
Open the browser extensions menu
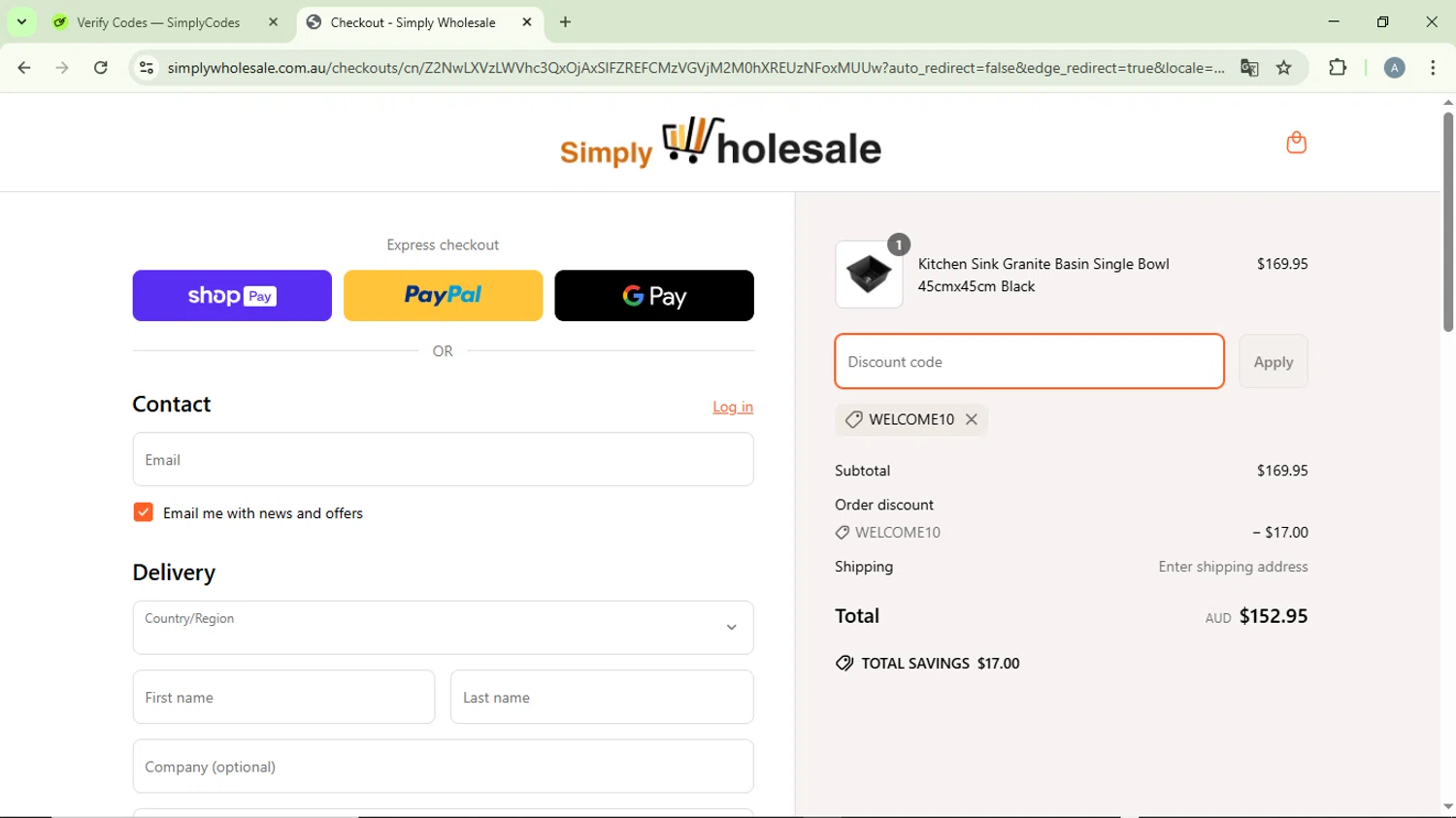(1338, 68)
